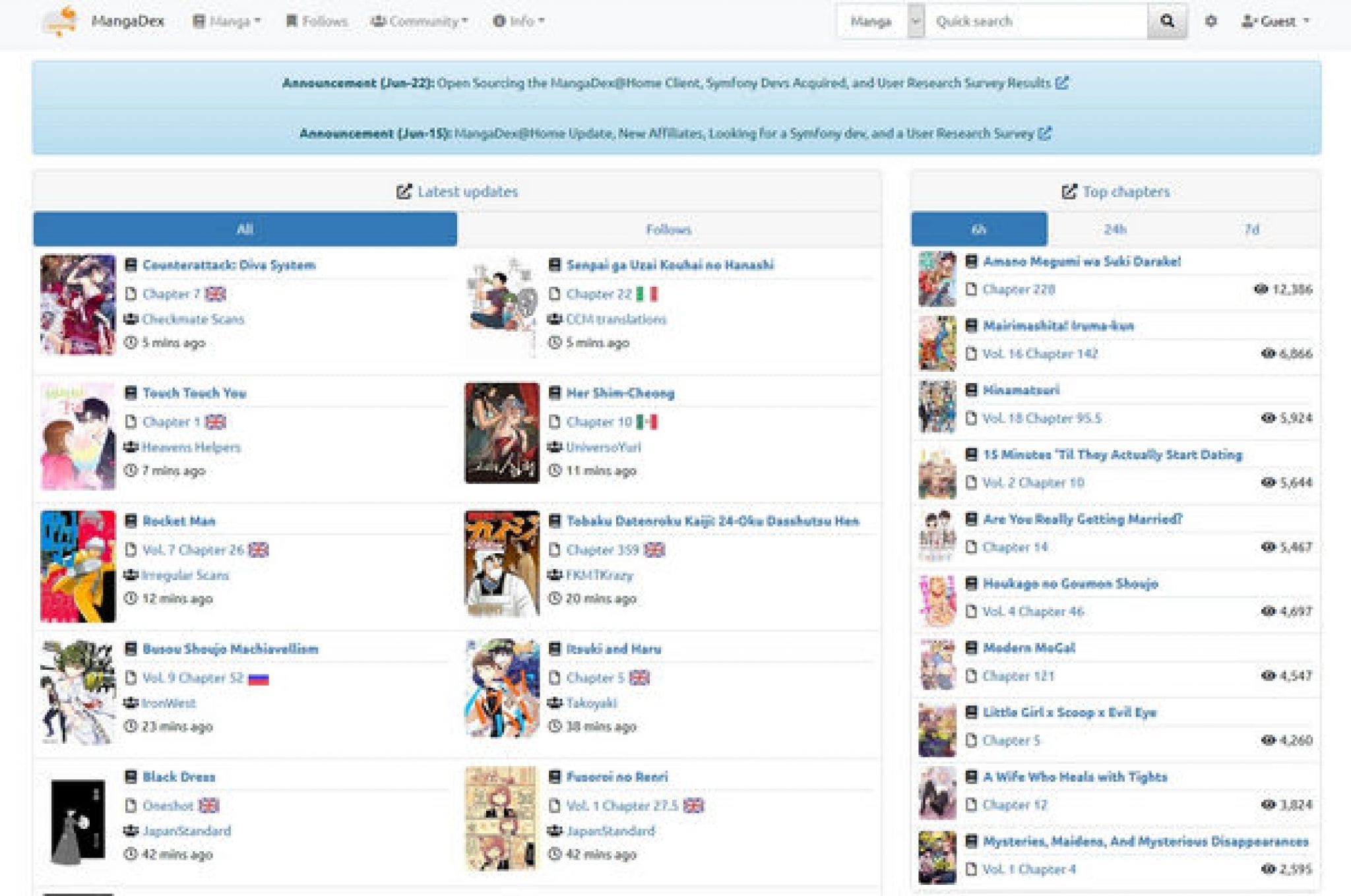Open Modern MoGal Chapter 121 link
This screenshot has height=896, width=1351.
1019,676
